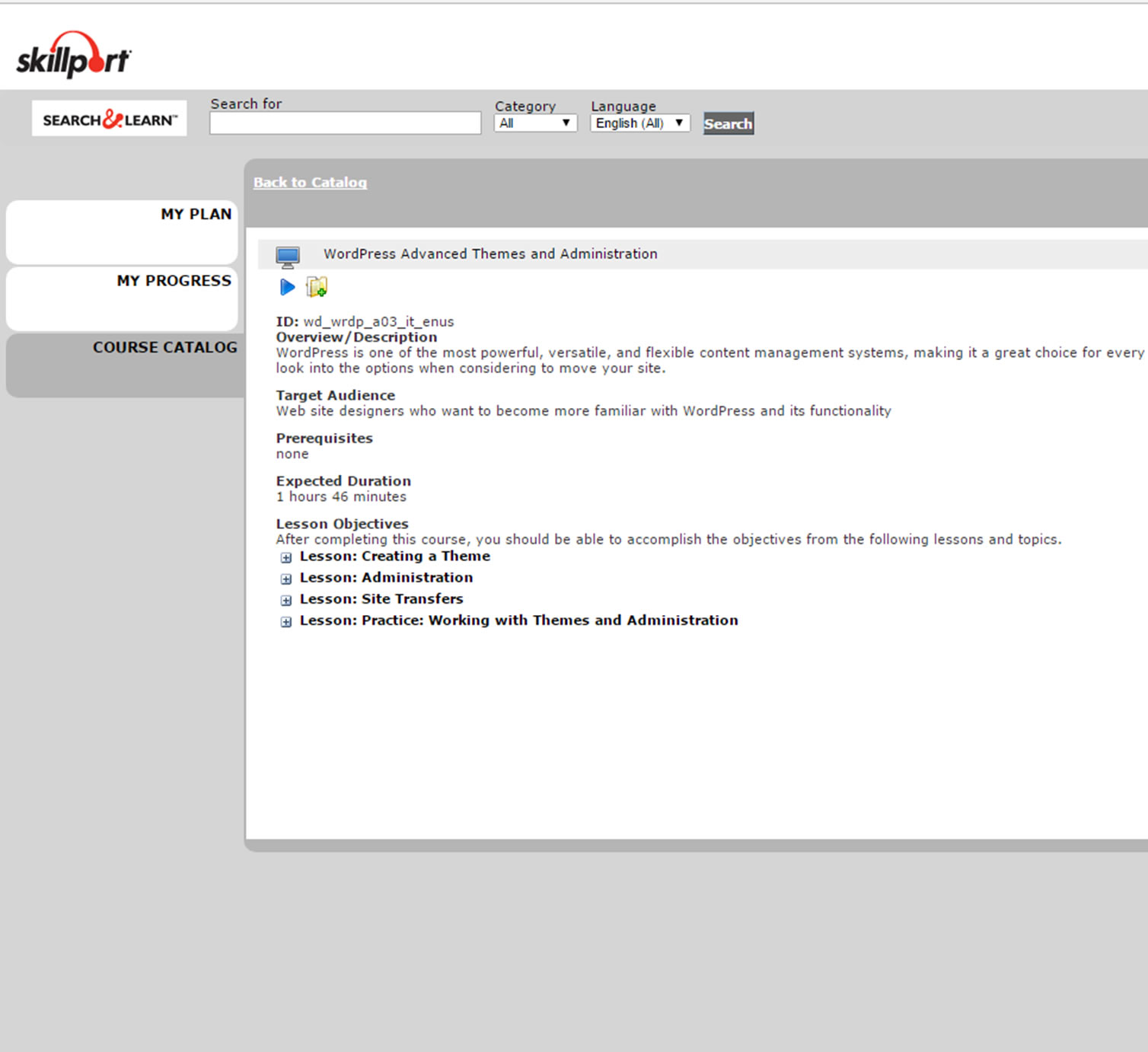Open the Language dropdown
The height and width of the screenshot is (1052, 1148).
[640, 123]
